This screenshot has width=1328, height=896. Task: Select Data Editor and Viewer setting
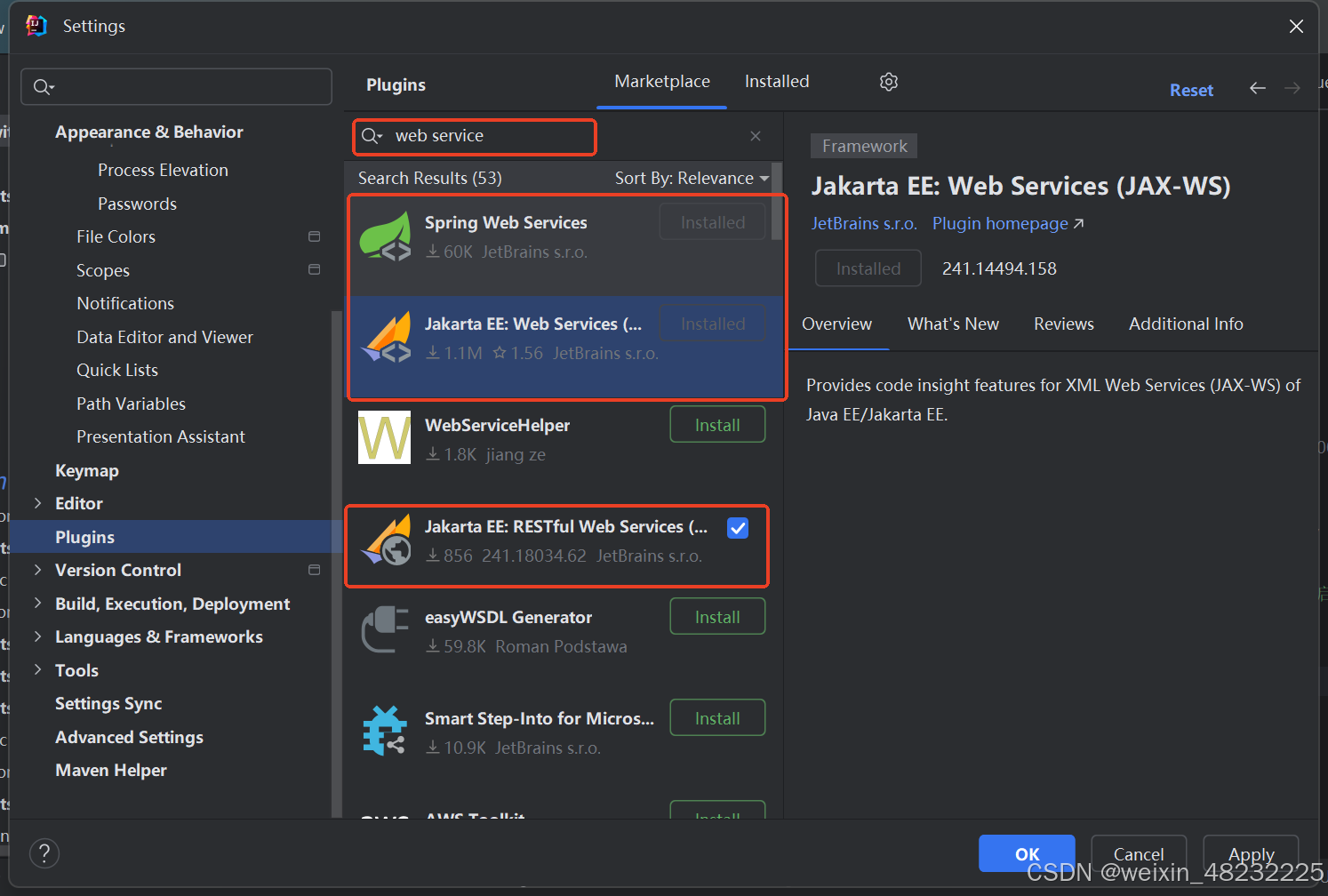point(164,337)
